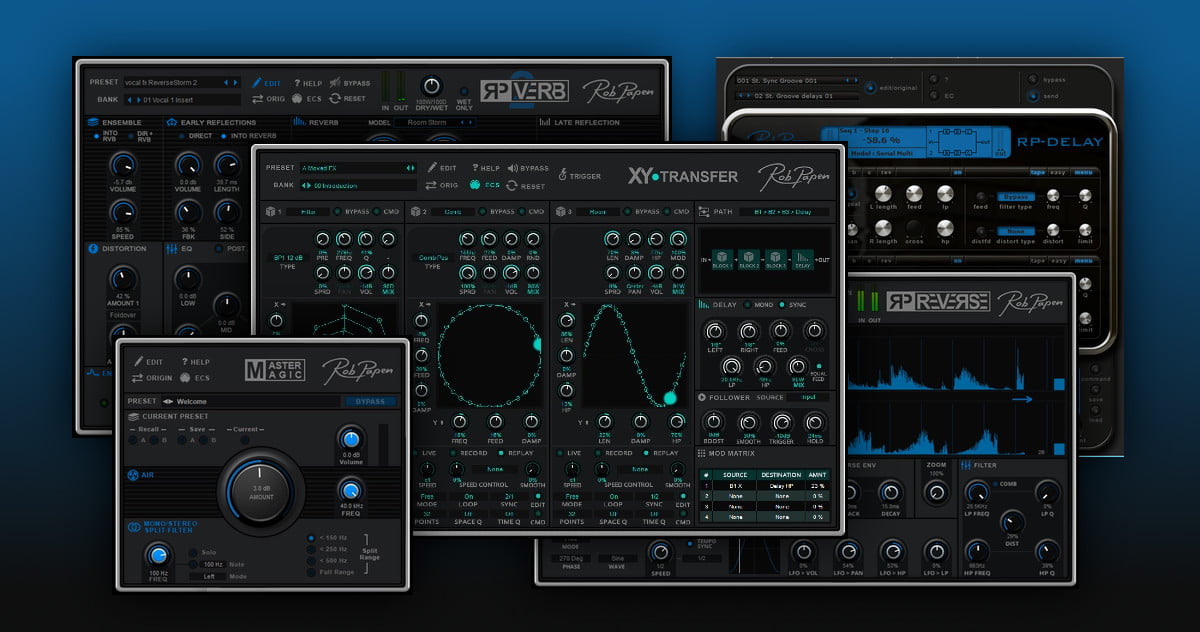Click the Reset arrows icon in XY-Transfer
The height and width of the screenshot is (632, 1200).
[x=511, y=185]
